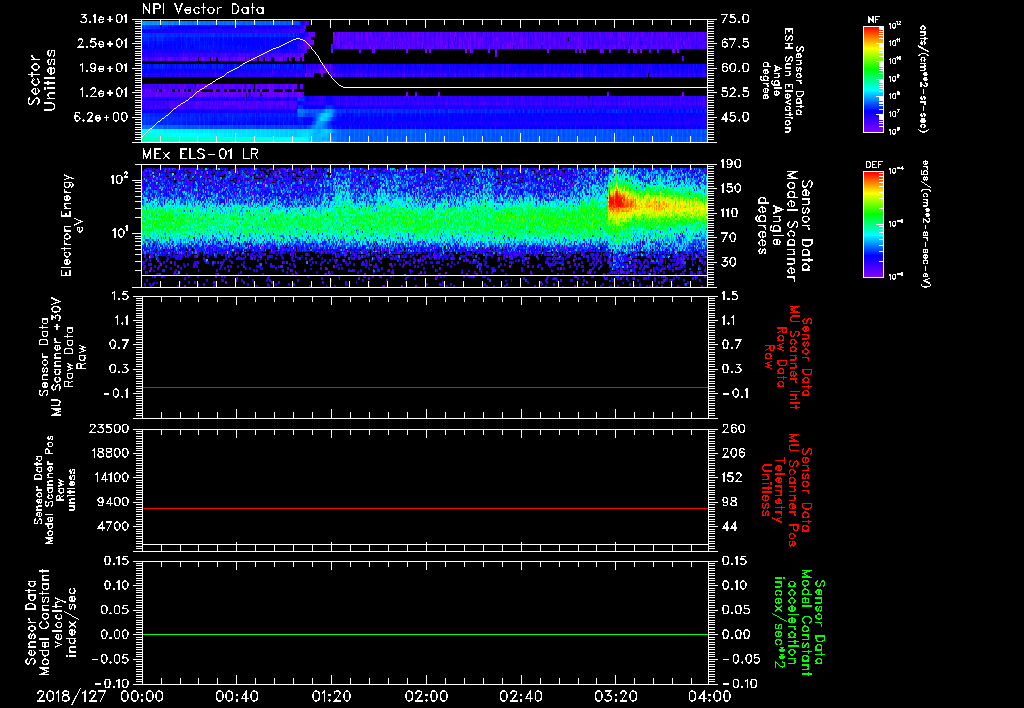This screenshot has width=1024, height=708.
Task: Click the "9400" scanner position tick label
Action: point(113,502)
